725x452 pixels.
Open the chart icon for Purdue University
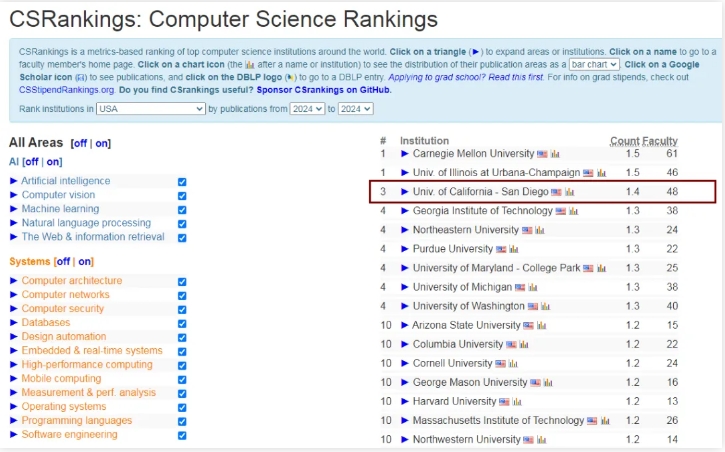pyautogui.click(x=514, y=250)
